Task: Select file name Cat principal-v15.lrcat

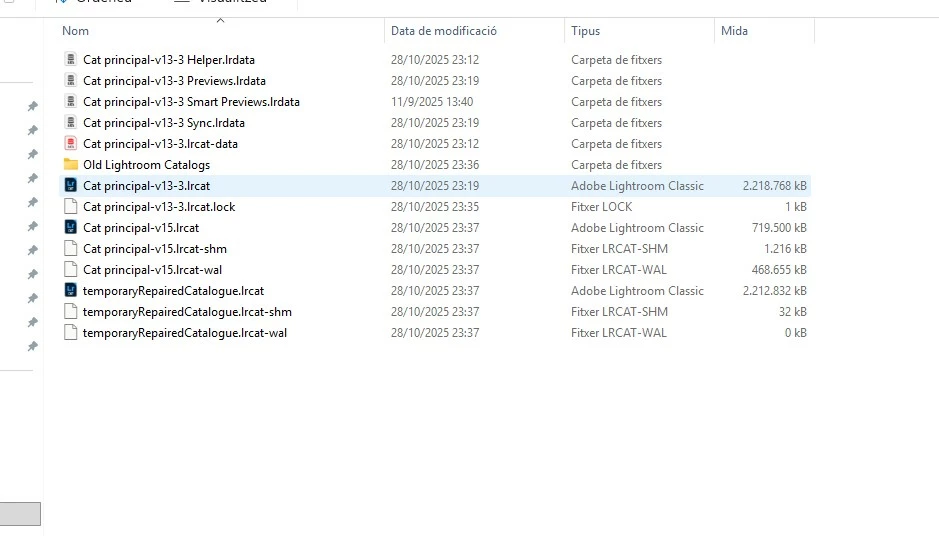Action: (141, 227)
